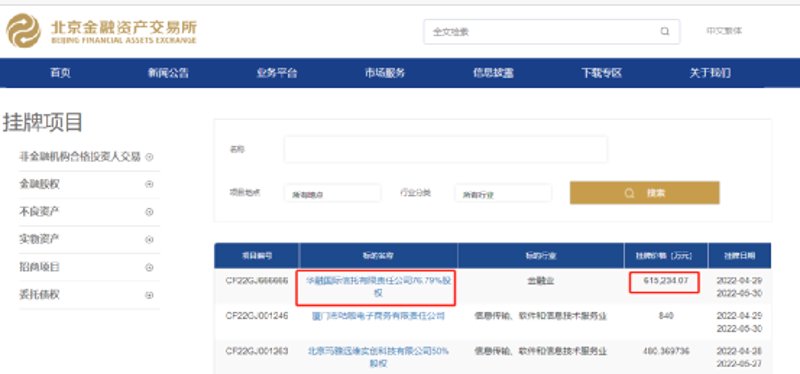The height and width of the screenshot is (374, 800).
Task: Switch language via 中文繁体 link
Action: pos(724,31)
